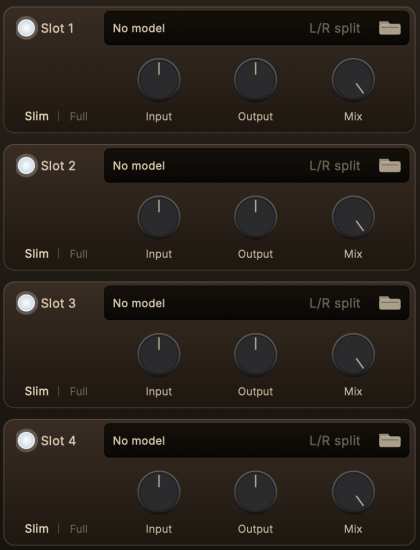This screenshot has width=420, height=550.
Task: Toggle the Slot 2 power LED
Action: point(26,166)
